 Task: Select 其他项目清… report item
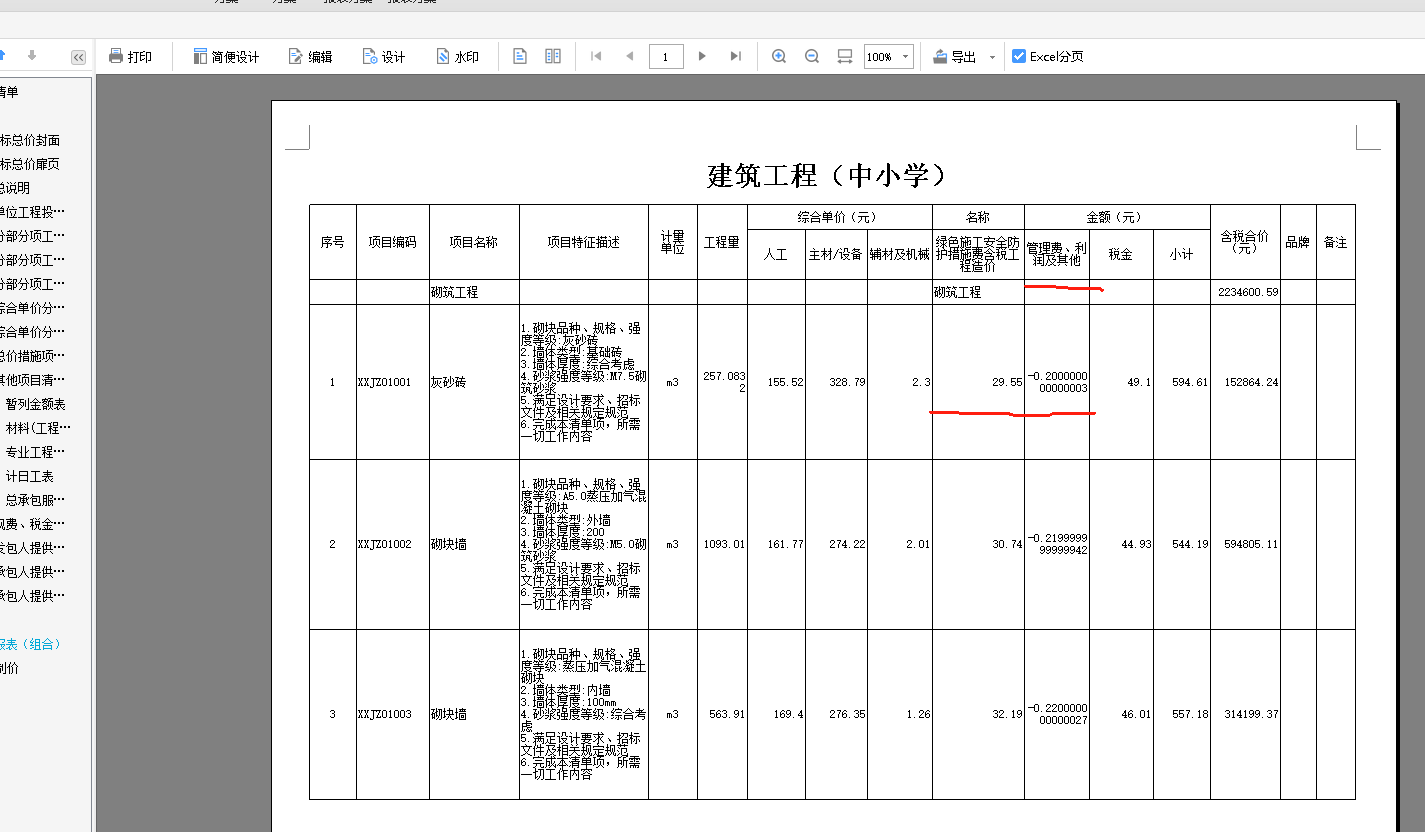tap(33, 380)
